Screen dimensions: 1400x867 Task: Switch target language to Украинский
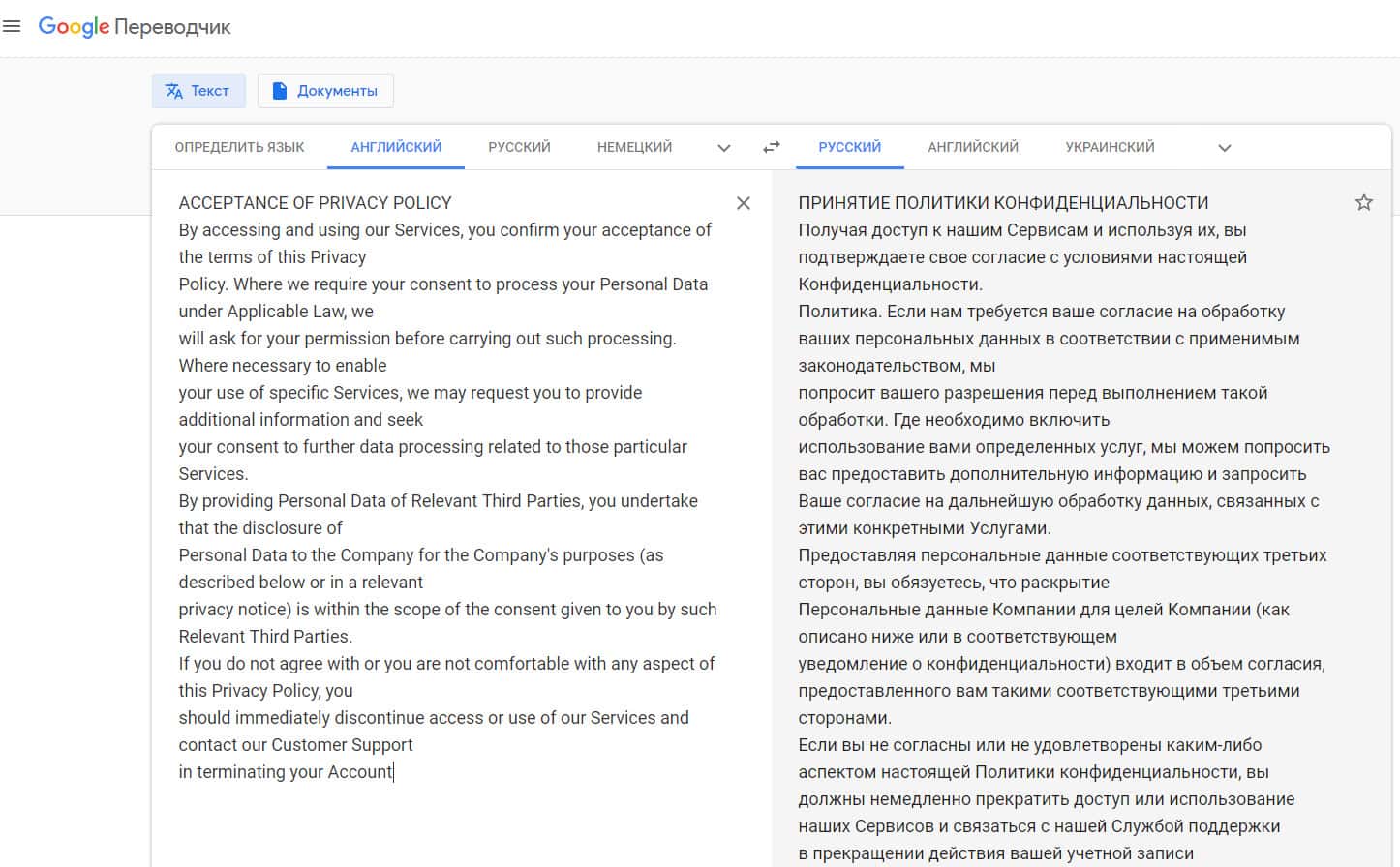[1110, 147]
